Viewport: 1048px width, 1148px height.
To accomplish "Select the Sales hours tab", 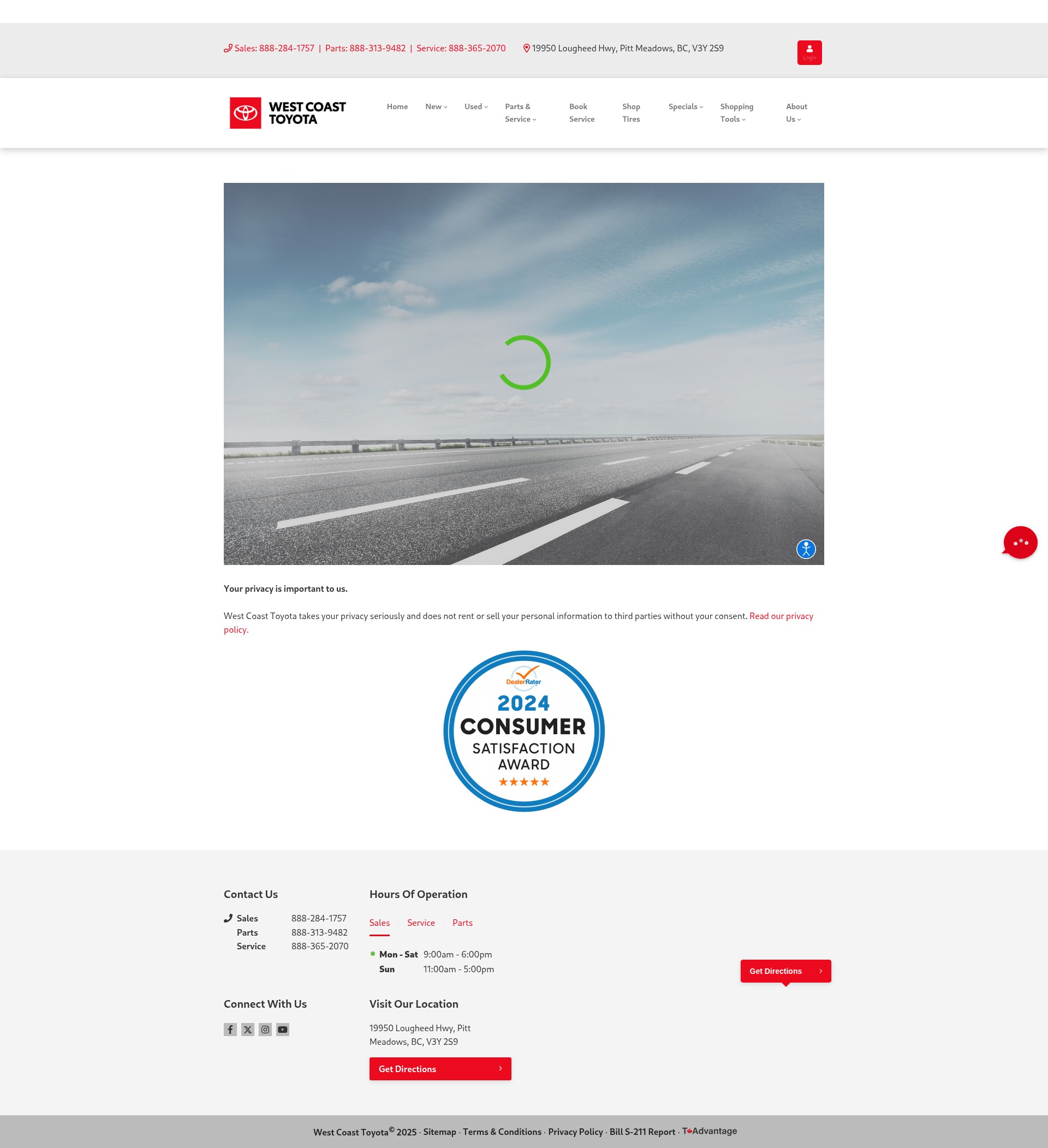I will tap(379, 923).
